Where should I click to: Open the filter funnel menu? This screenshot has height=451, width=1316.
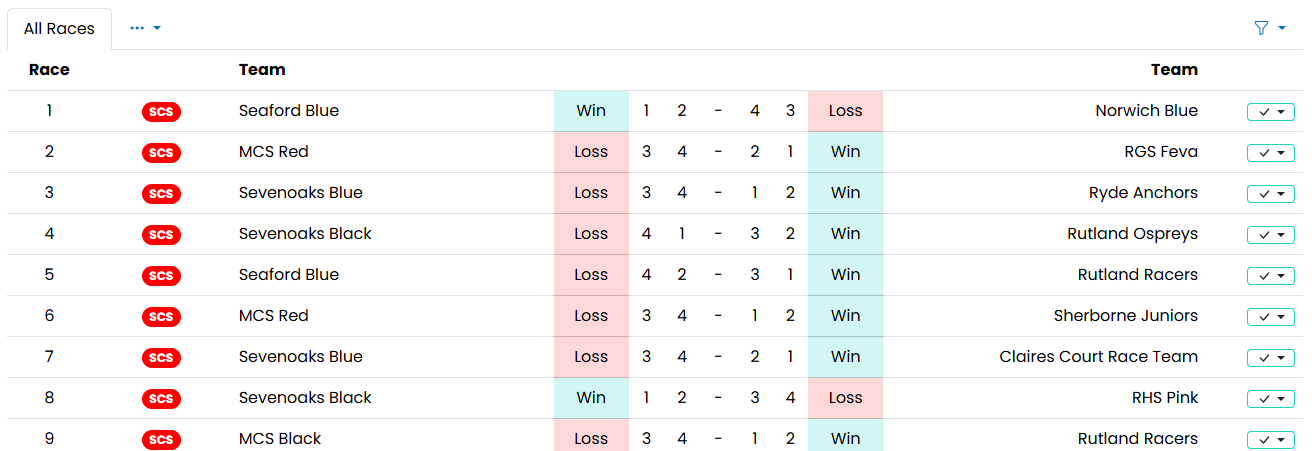(1269, 28)
